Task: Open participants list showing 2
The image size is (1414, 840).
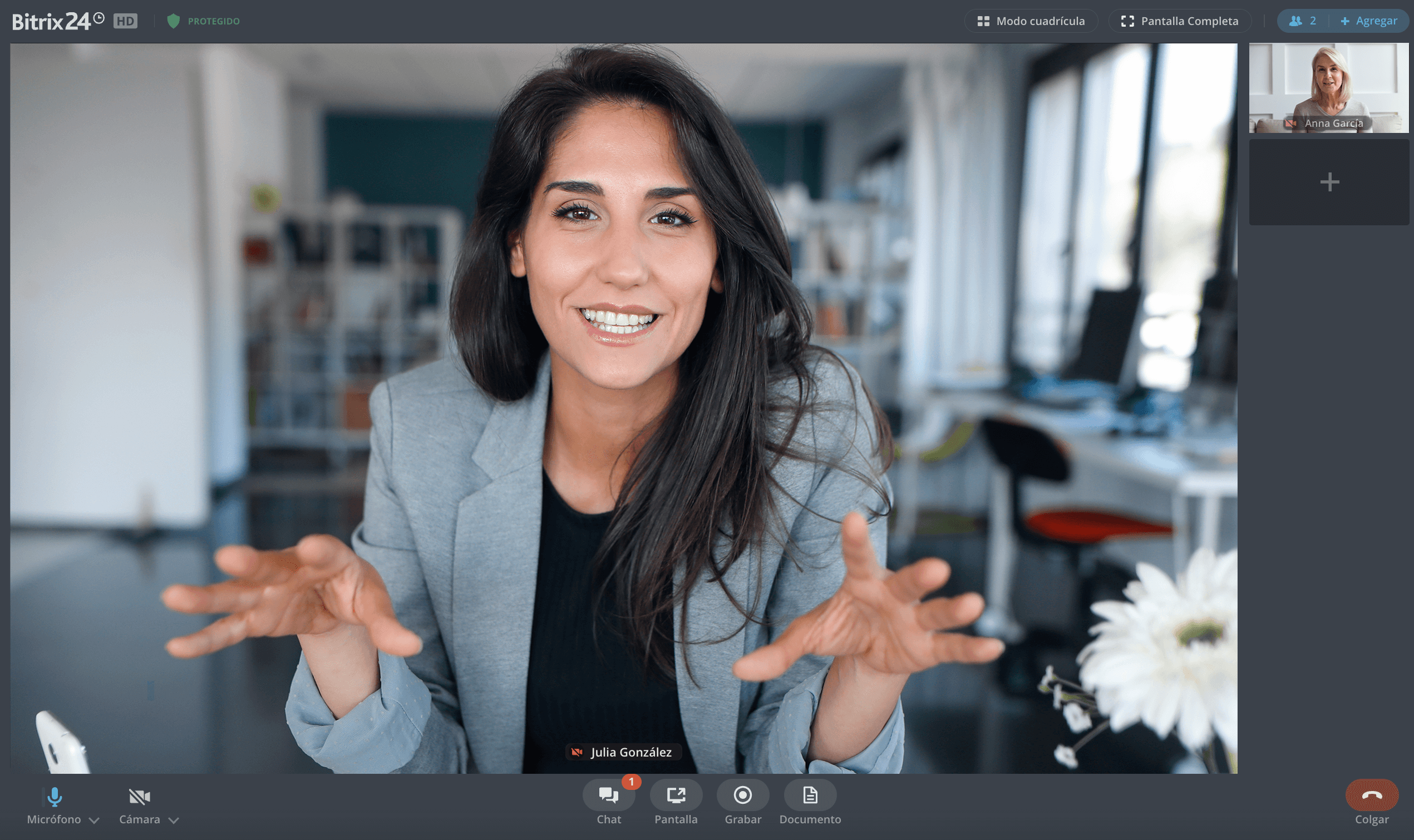Action: pyautogui.click(x=1303, y=21)
